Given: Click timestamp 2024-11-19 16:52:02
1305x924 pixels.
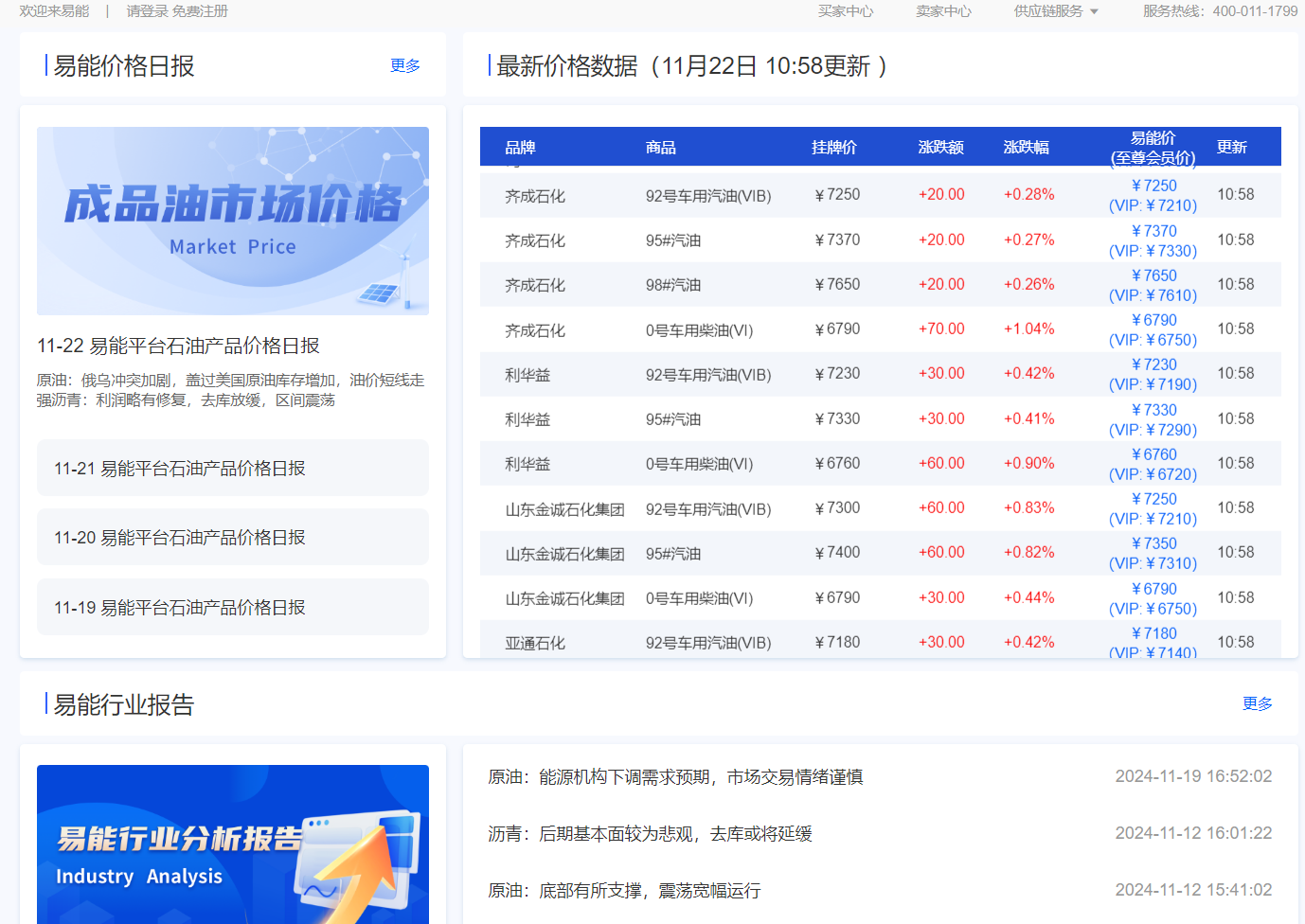Looking at the screenshot, I should tap(1193, 776).
